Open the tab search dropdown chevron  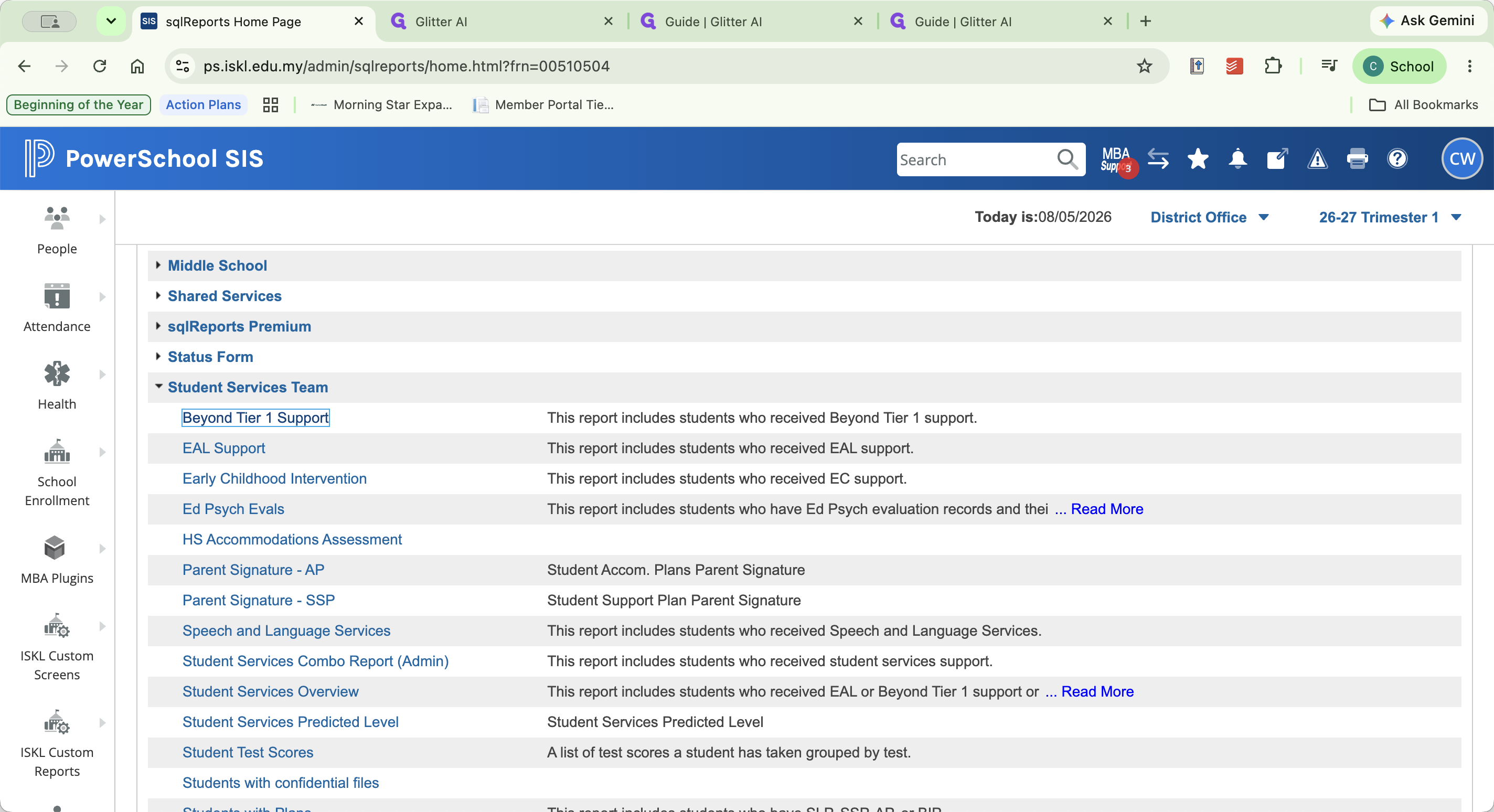coord(111,22)
